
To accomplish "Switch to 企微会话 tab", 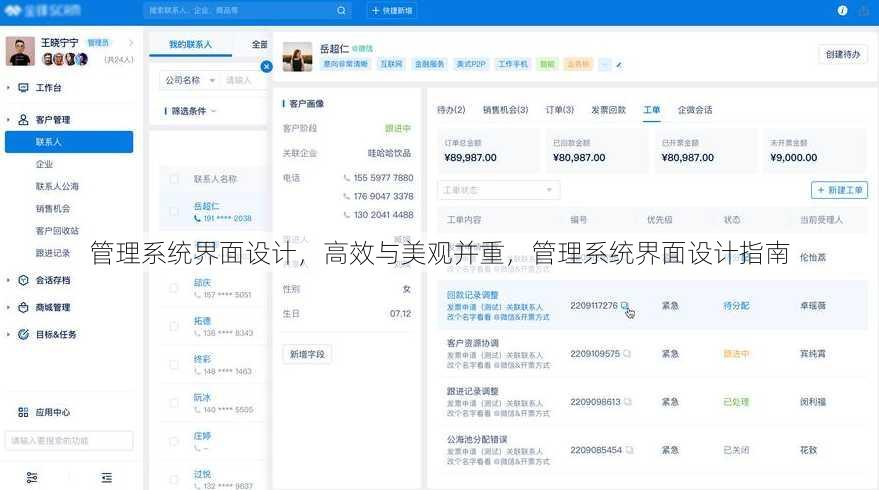I will (x=695, y=110).
